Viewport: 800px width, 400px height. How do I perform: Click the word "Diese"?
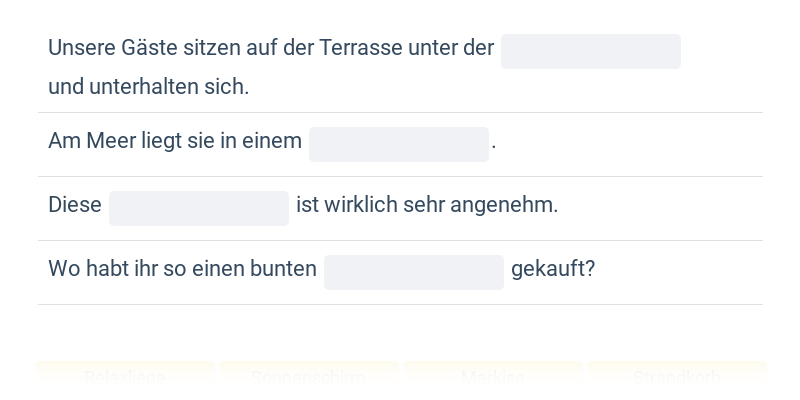pyautogui.click(x=75, y=205)
